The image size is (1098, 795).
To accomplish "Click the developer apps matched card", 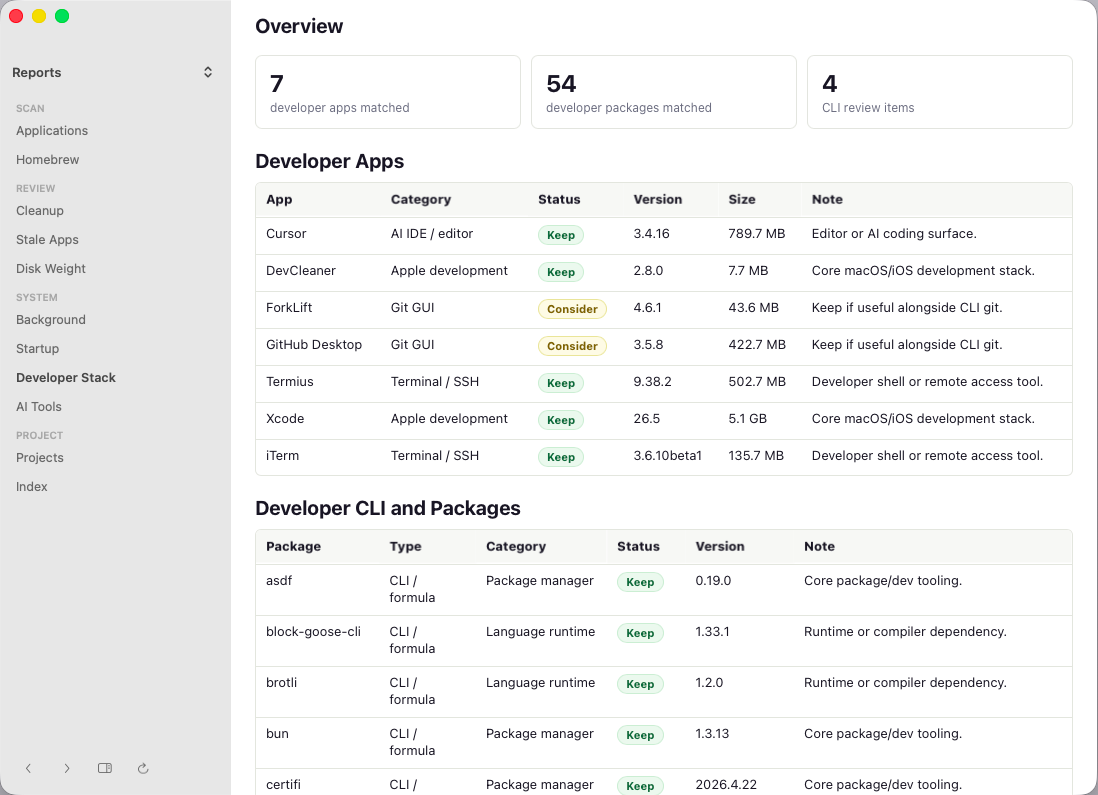I will click(x=388, y=92).
